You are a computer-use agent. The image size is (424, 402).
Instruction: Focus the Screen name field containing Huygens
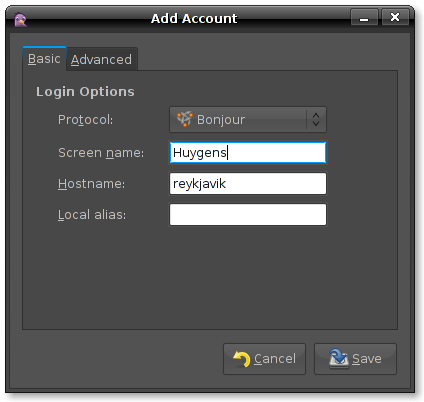248,153
